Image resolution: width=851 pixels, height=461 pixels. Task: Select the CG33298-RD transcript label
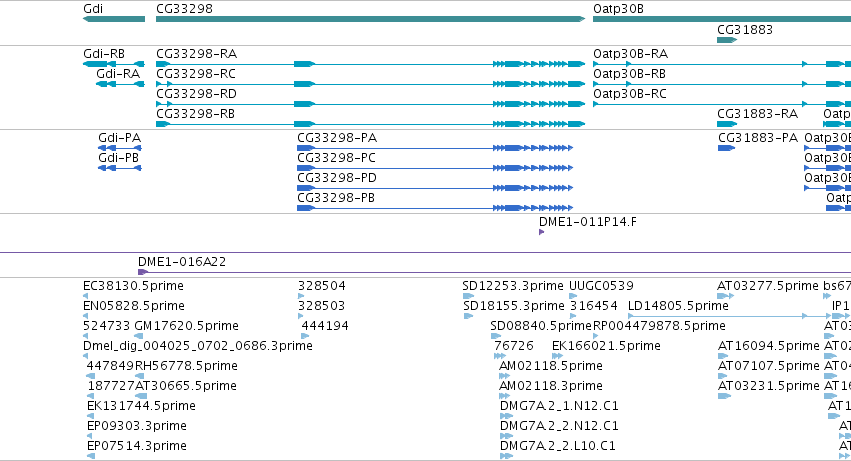[x=196, y=94]
